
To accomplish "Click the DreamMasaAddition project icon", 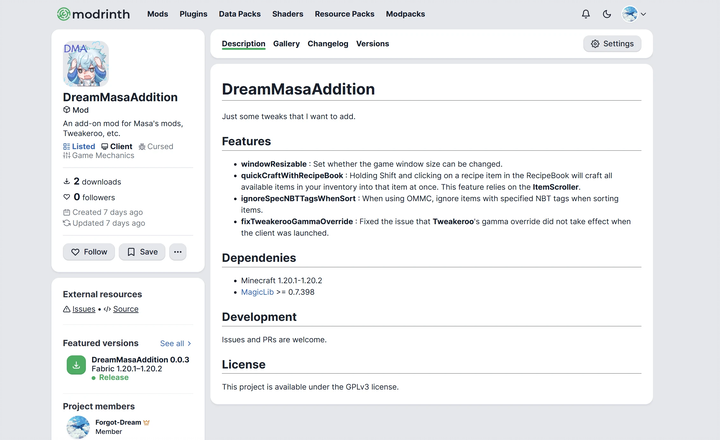I will point(86,63).
